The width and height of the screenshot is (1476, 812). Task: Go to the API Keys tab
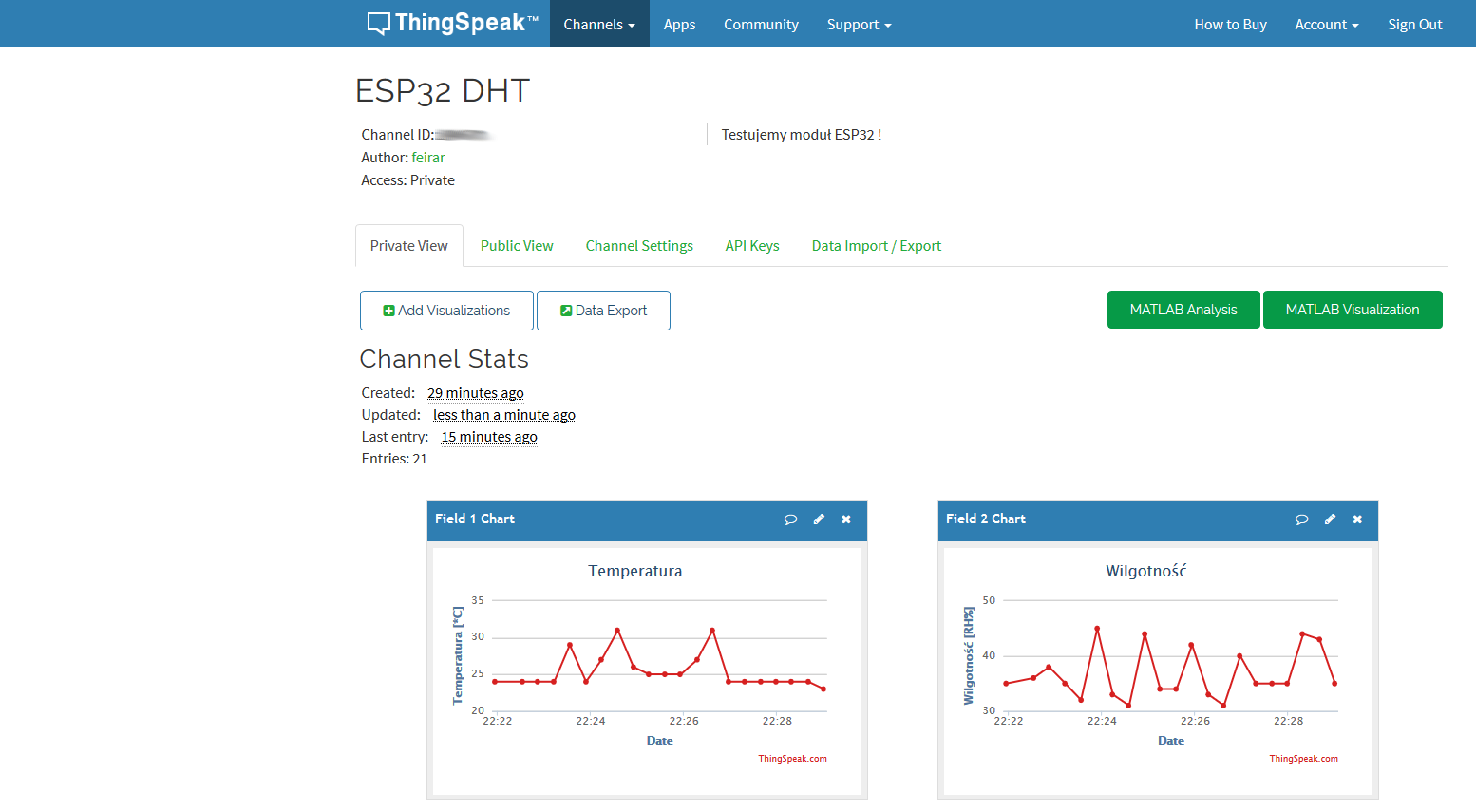[752, 246]
